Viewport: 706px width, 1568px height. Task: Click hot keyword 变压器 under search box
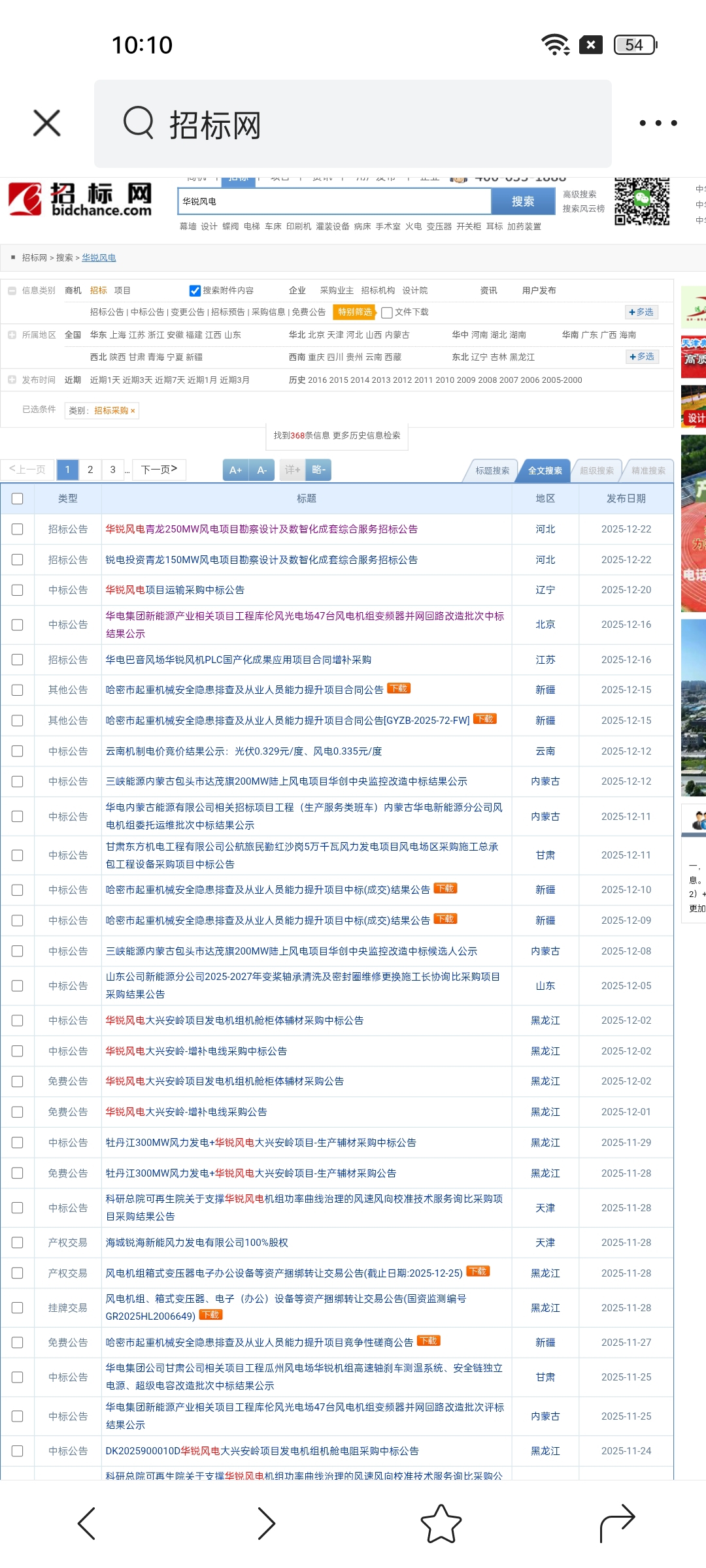[439, 227]
